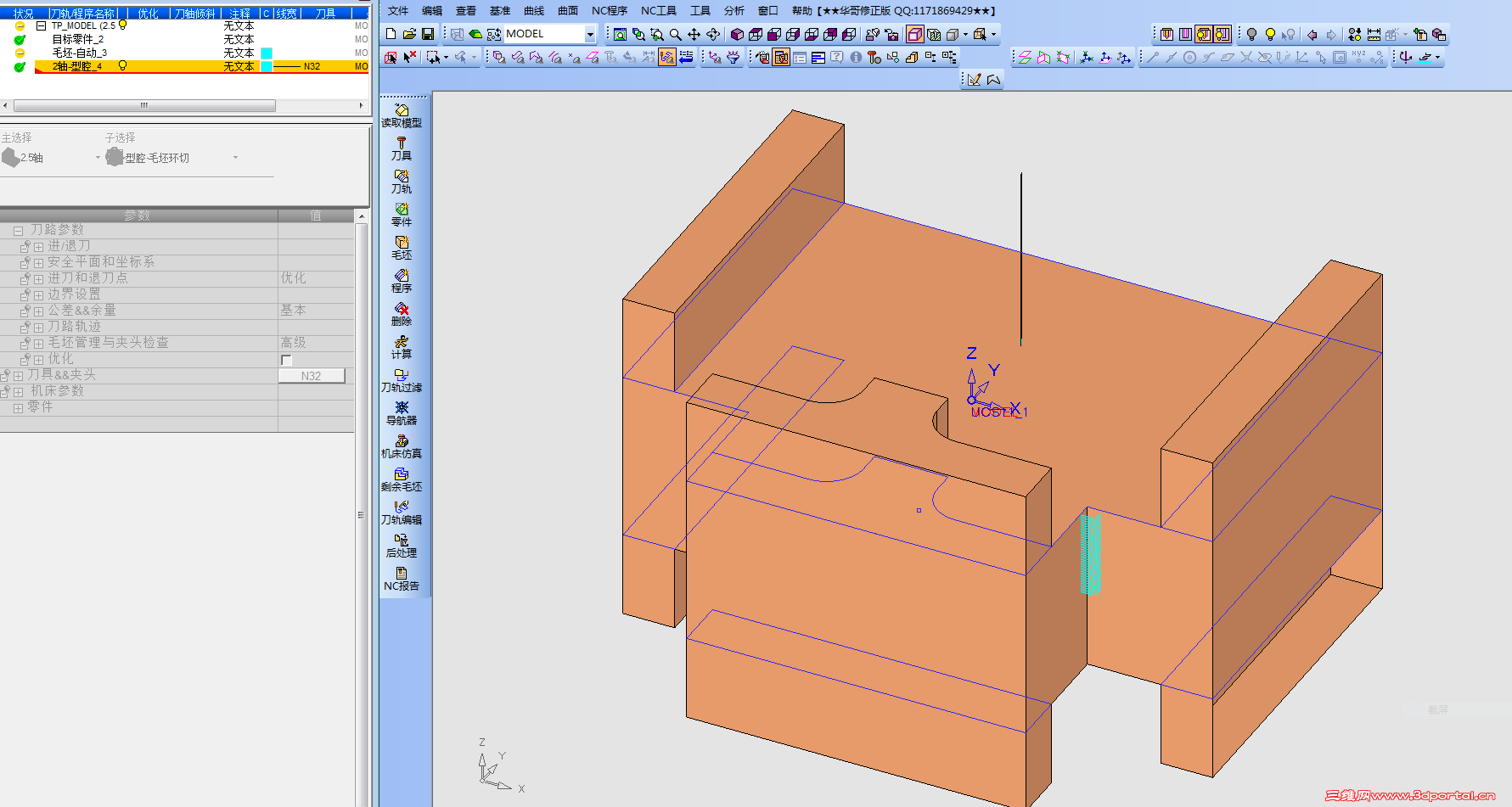Click the 剩余毛坯 remaining stock icon

pos(402,480)
